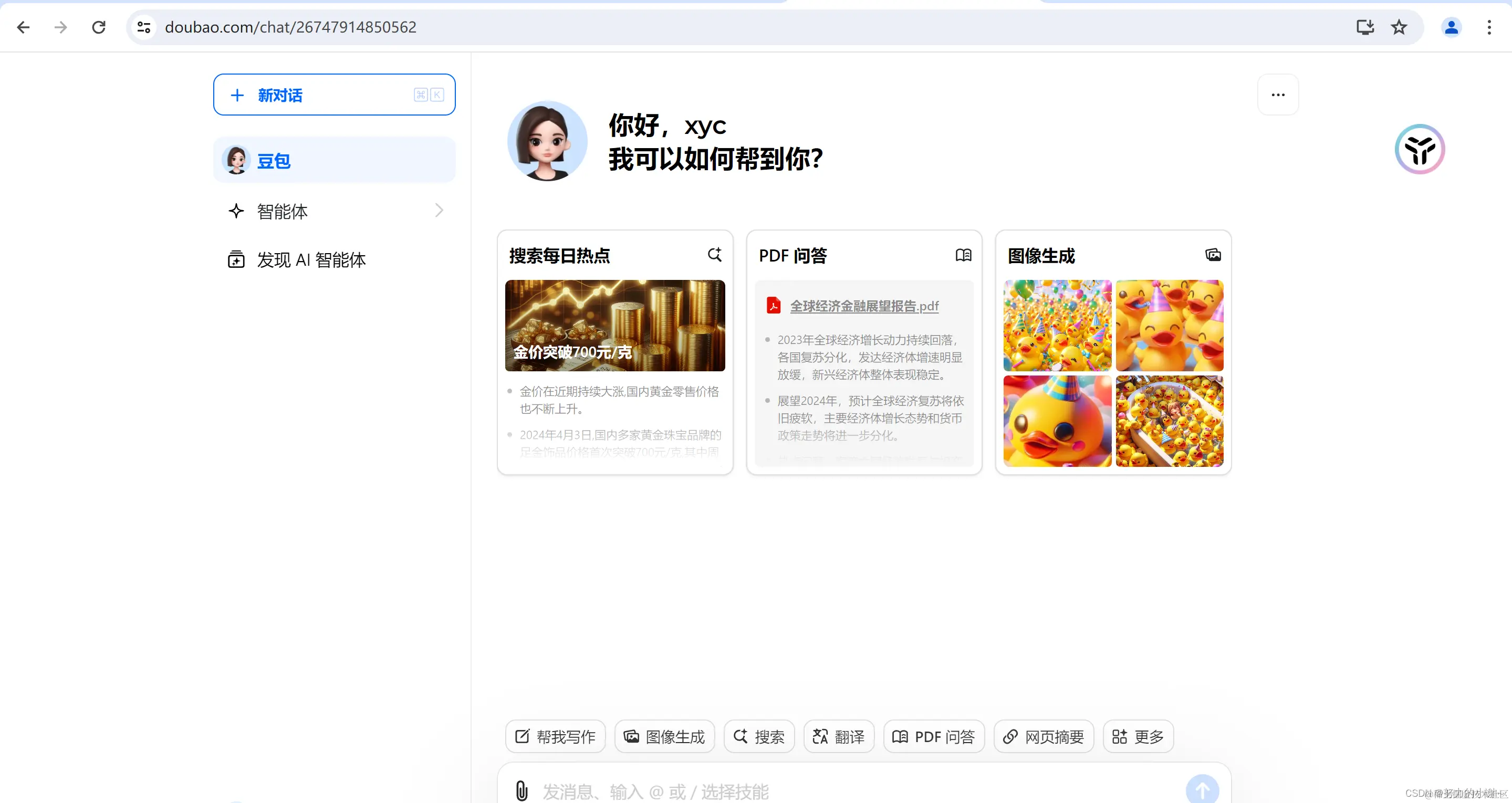Click the 图像生成 card title
The image size is (1512, 803).
pyautogui.click(x=1041, y=256)
